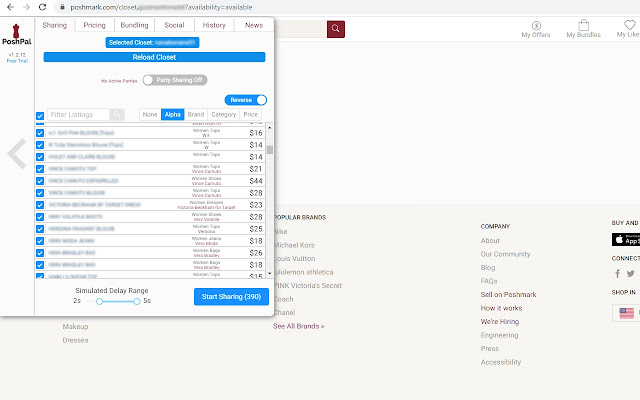Sort listings by Price

(x=251, y=114)
